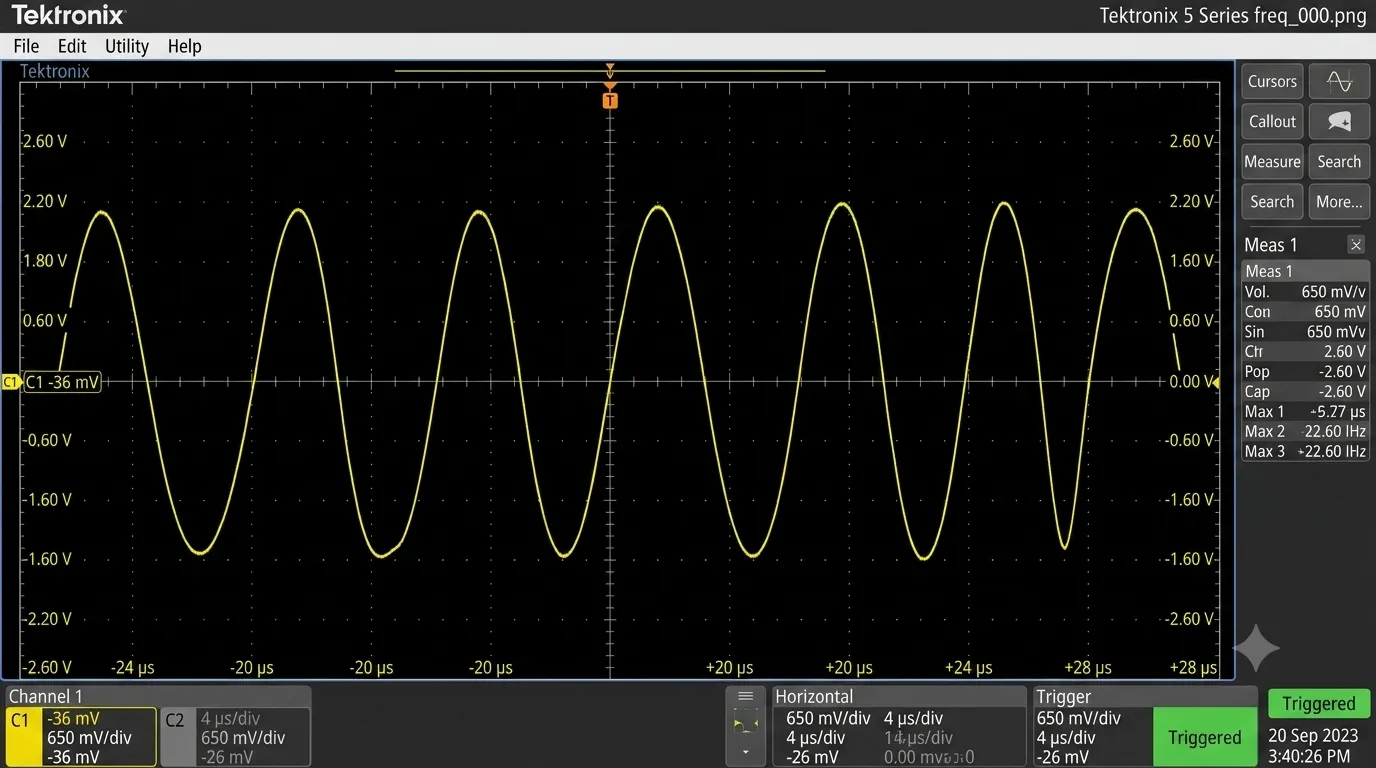Enable the C2 channel badge
Viewport: 1376px width, 768px height.
175,737
